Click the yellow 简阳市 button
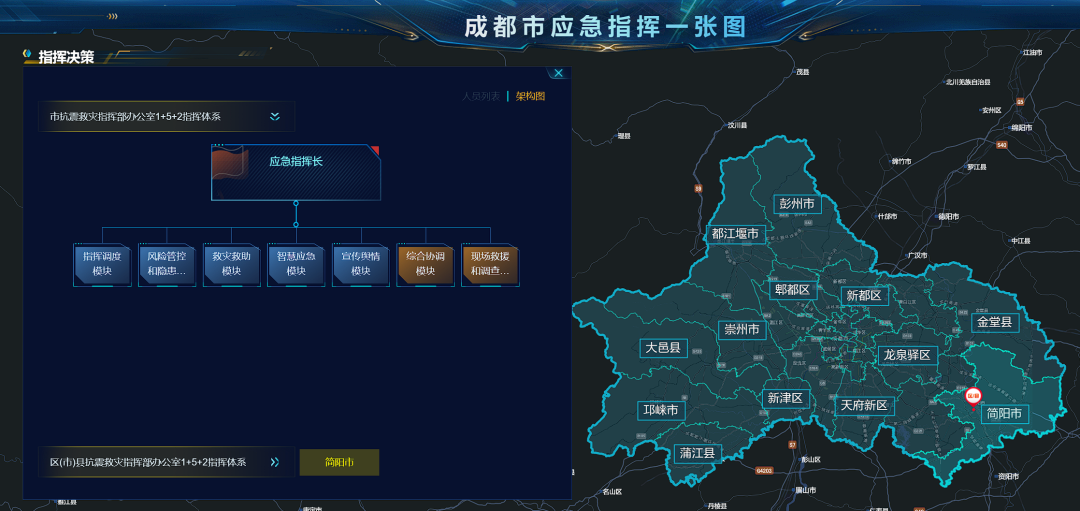 (339, 462)
